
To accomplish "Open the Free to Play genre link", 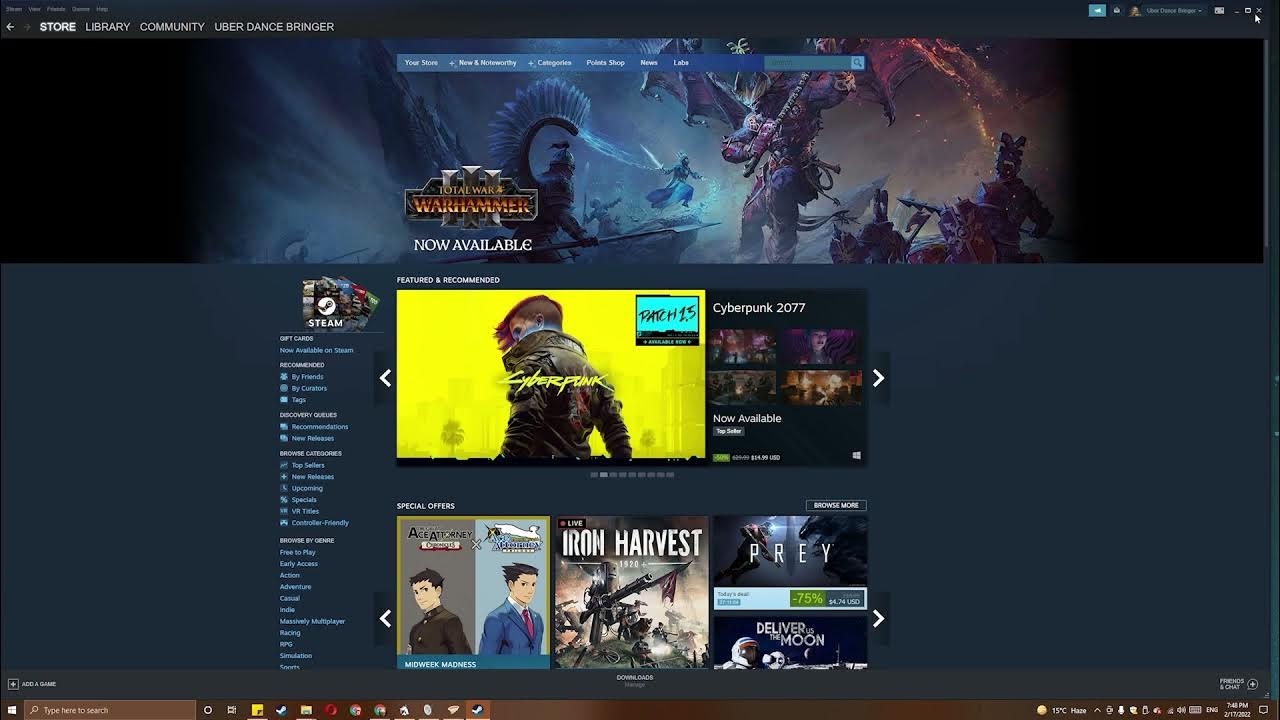I will tap(297, 552).
